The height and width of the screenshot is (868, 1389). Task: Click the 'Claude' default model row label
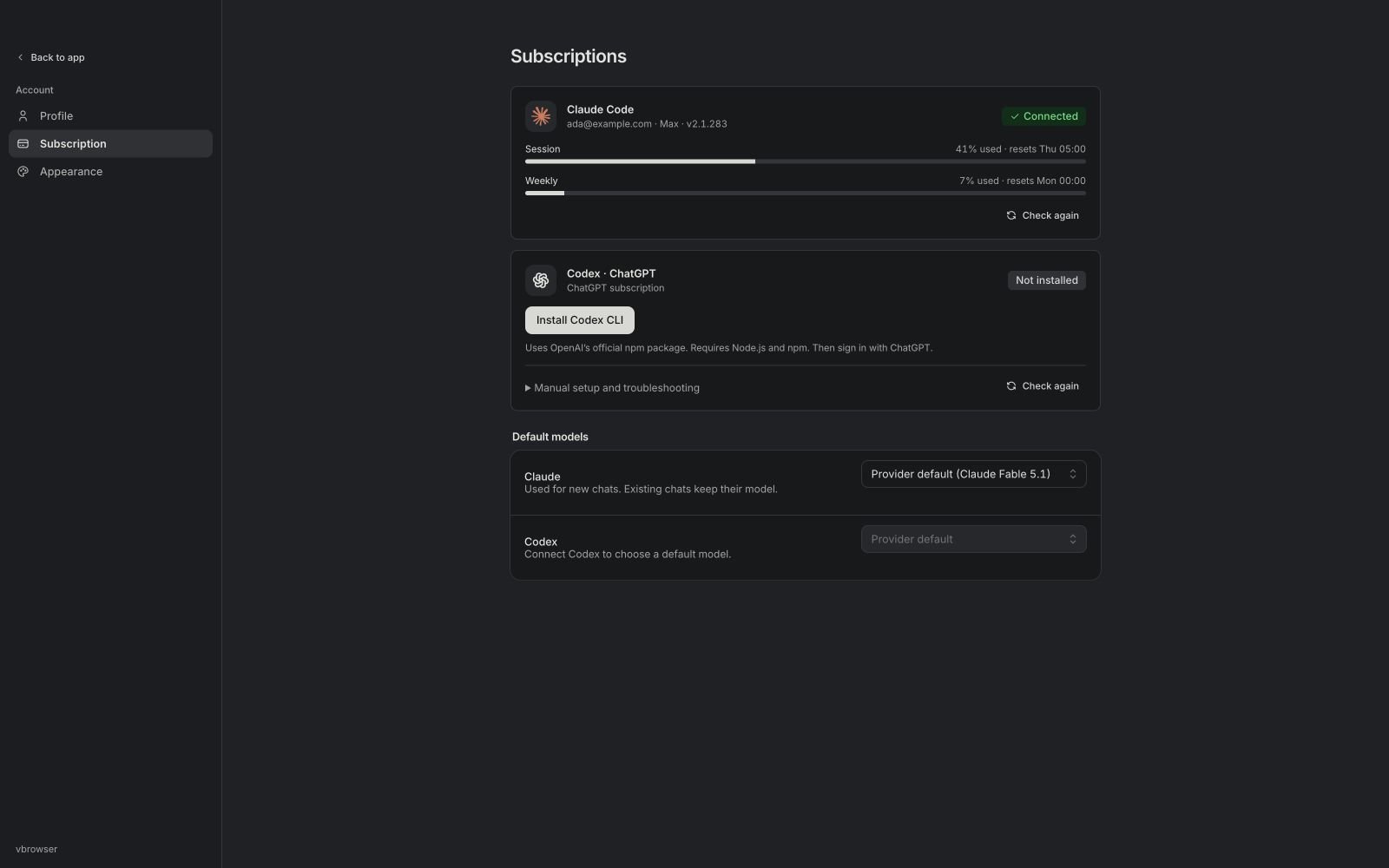click(543, 477)
